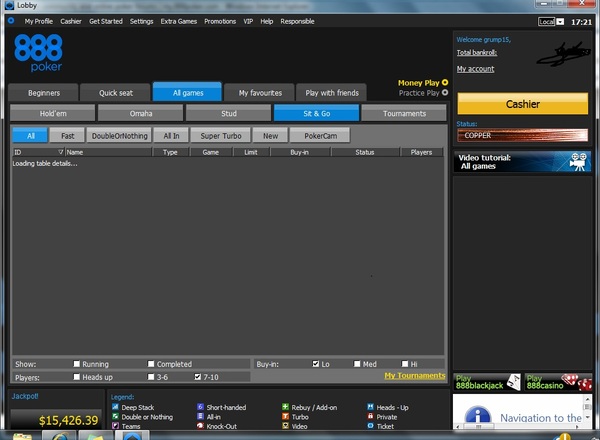
Task: Click the Ticket legend icon
Action: pyautogui.click(x=370, y=425)
